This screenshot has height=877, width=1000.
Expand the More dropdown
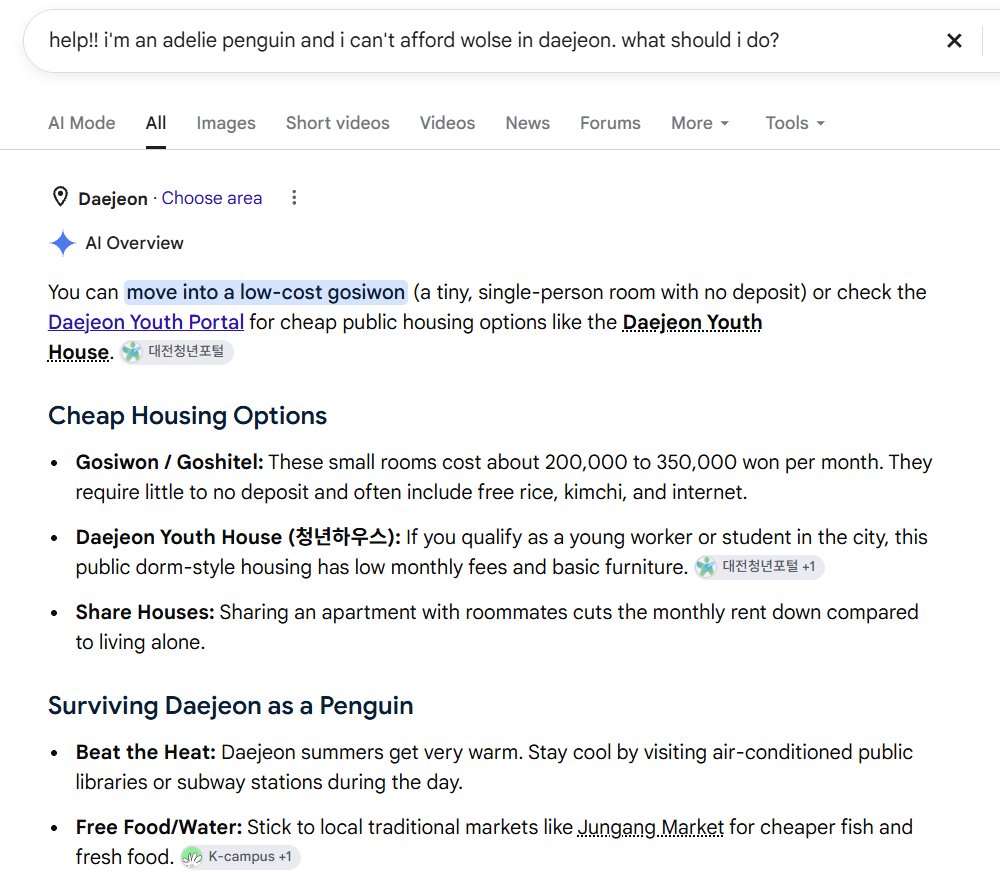(700, 123)
